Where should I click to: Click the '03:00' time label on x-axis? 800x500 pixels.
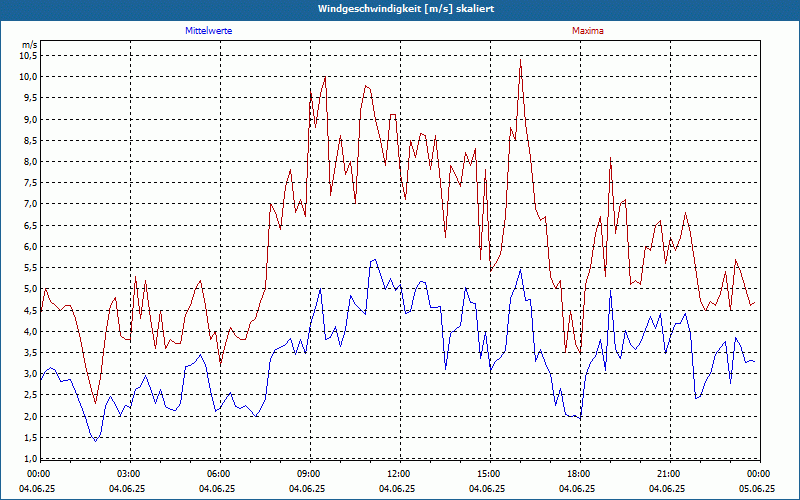coord(128,474)
